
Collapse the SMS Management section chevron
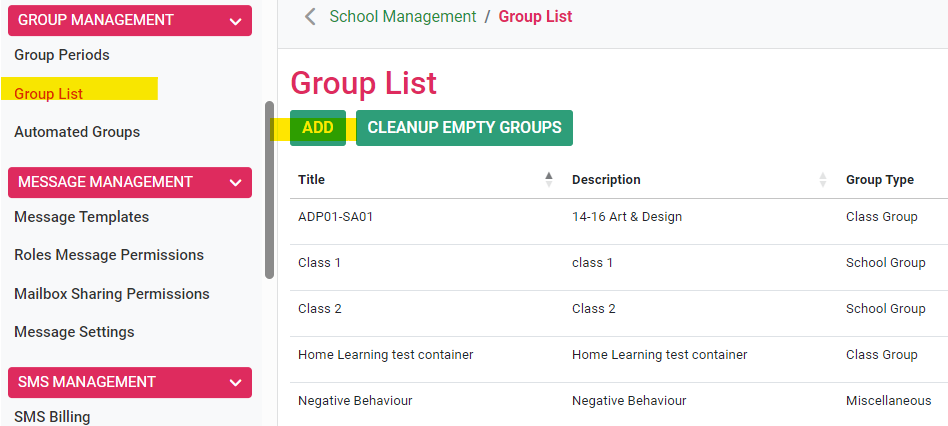[x=236, y=382]
